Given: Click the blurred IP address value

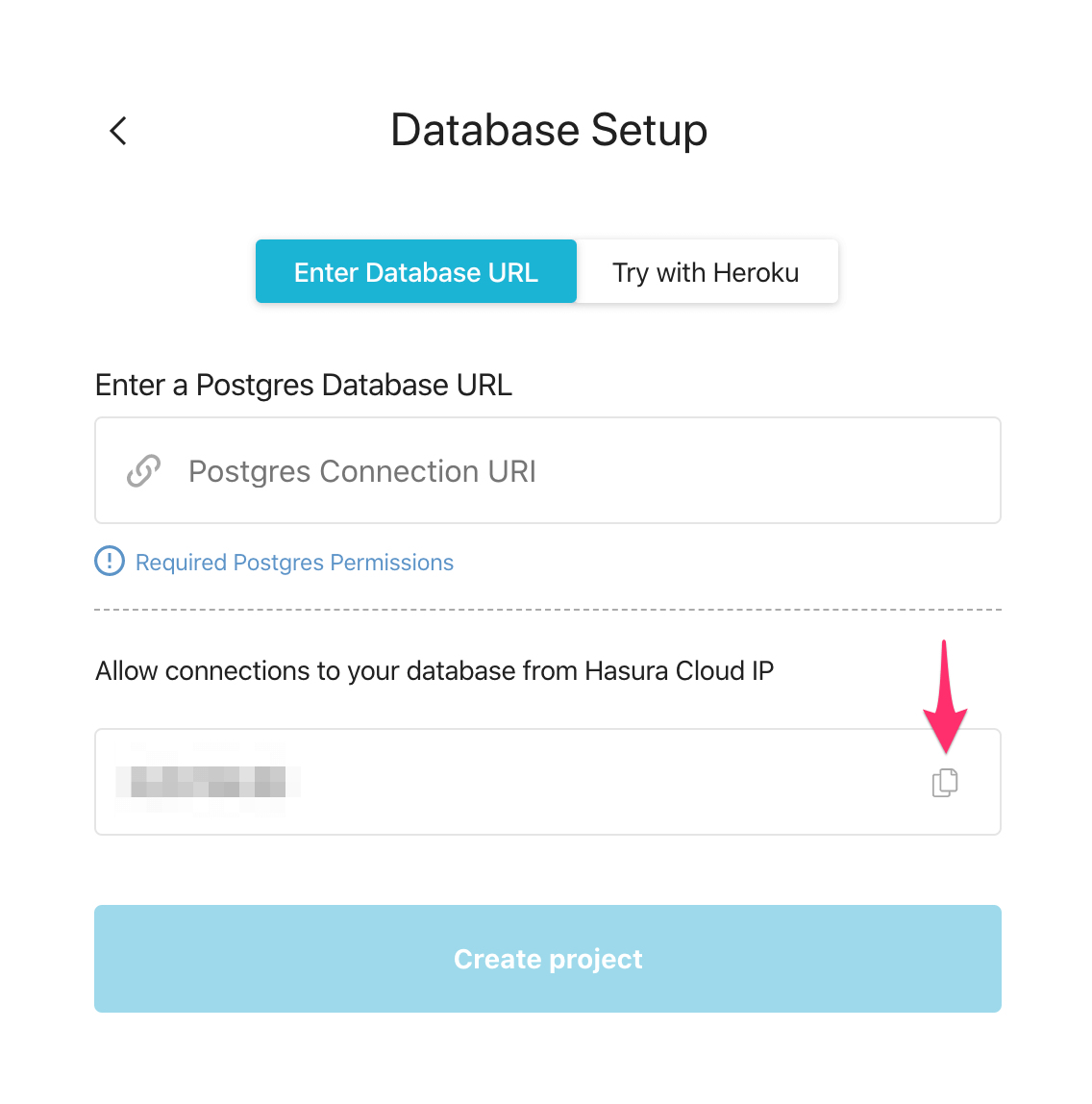Looking at the screenshot, I should click(208, 782).
